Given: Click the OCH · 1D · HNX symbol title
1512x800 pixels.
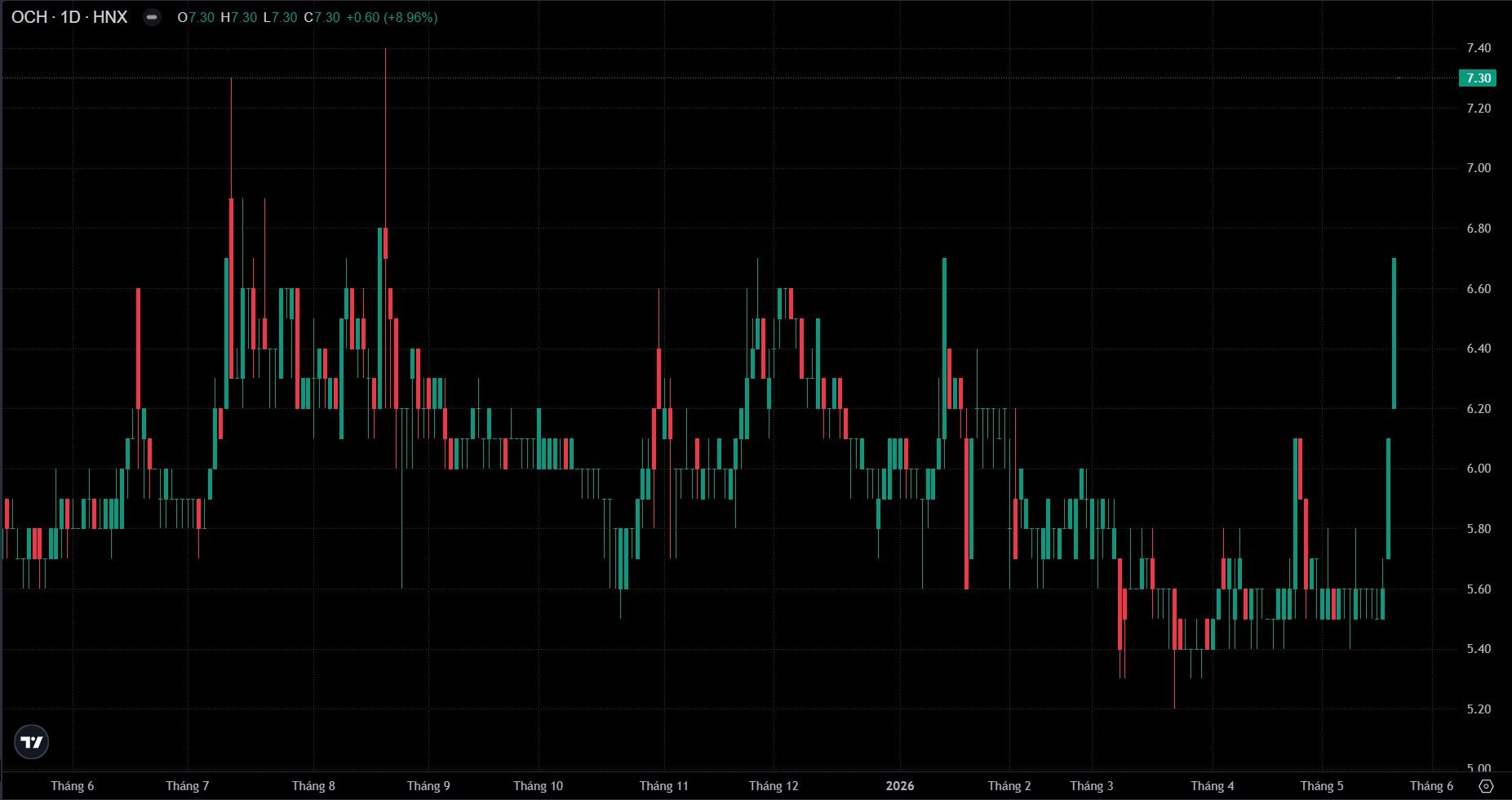Looking at the screenshot, I should (69, 17).
